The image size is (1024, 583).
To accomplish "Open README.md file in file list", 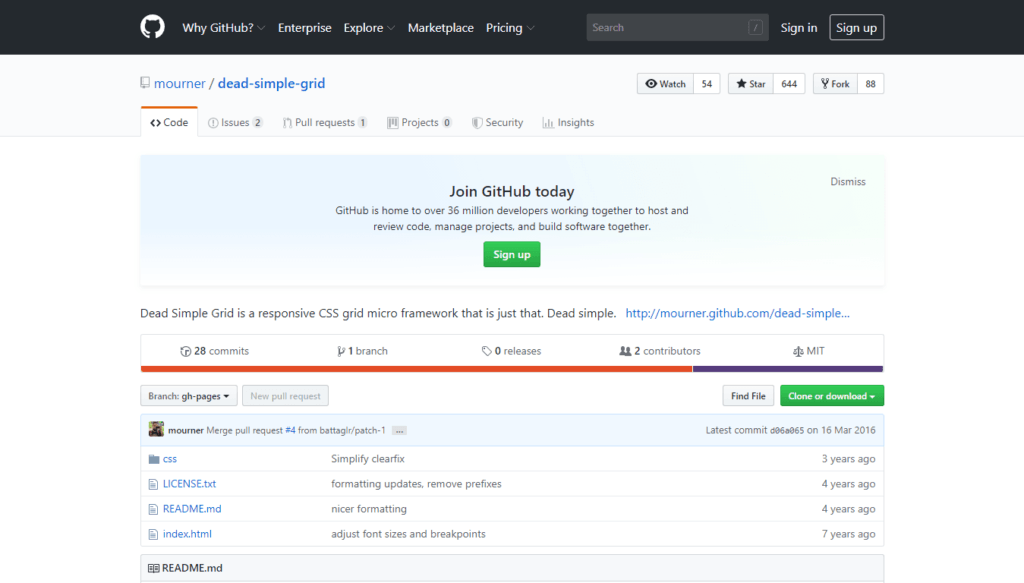I will (x=192, y=509).
